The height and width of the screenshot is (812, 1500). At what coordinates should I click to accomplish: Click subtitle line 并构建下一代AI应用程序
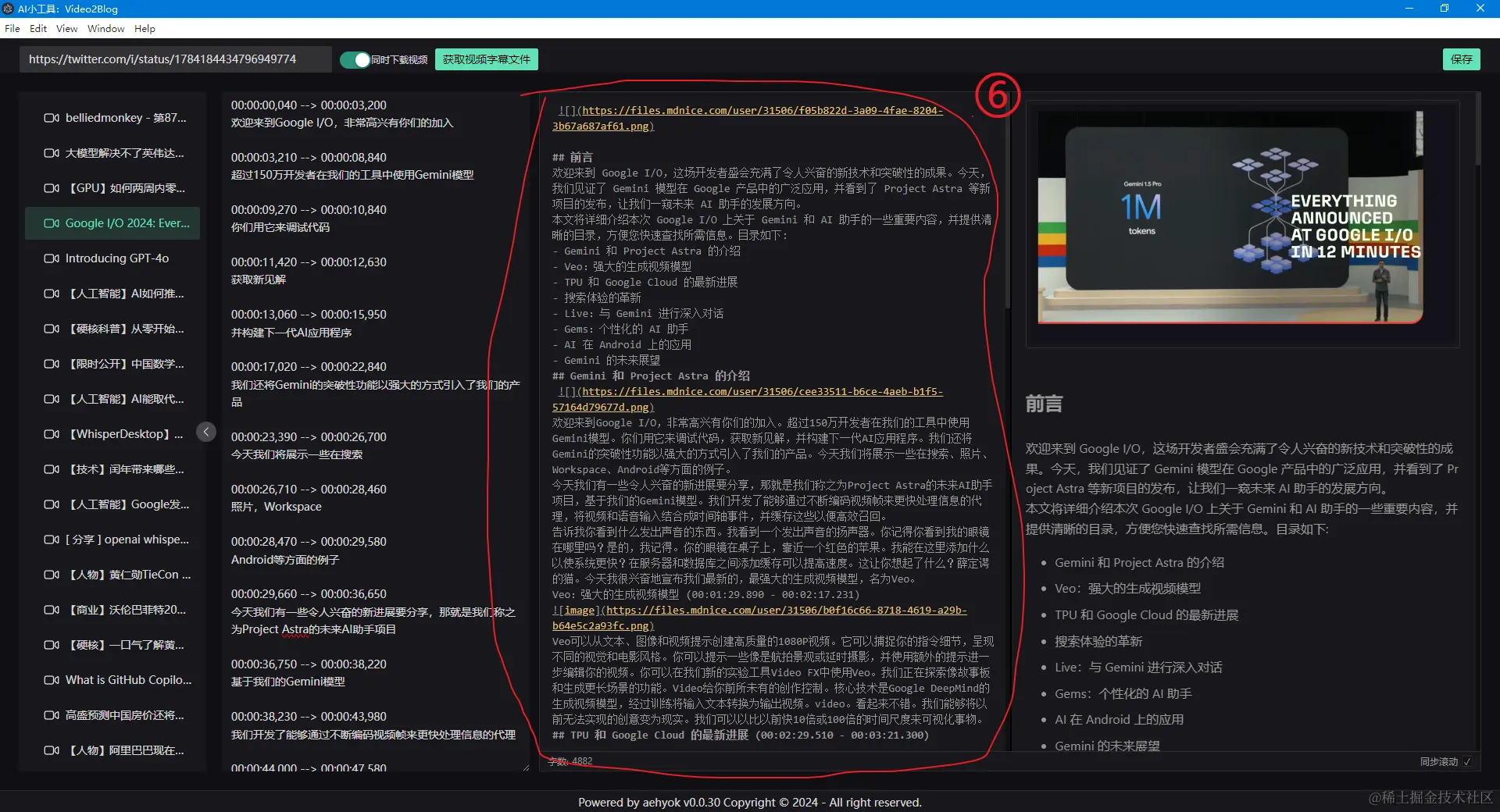tap(291, 333)
